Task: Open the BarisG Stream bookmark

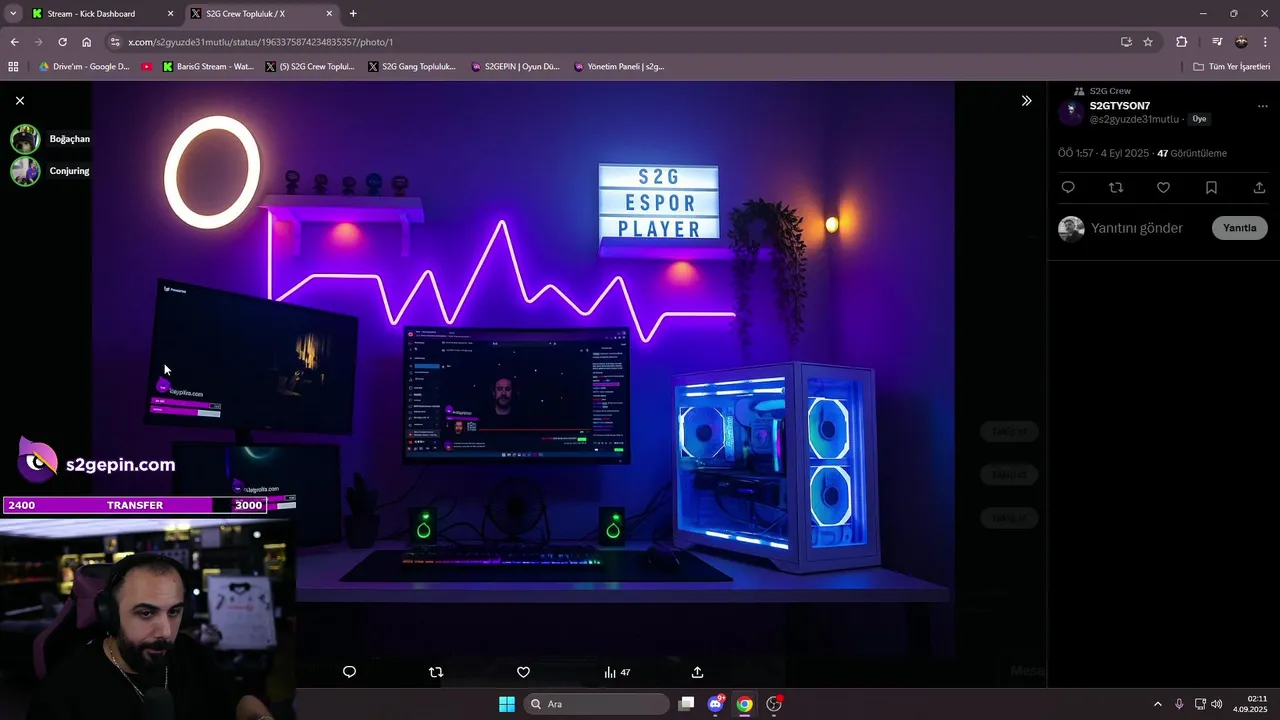Action: [x=207, y=67]
